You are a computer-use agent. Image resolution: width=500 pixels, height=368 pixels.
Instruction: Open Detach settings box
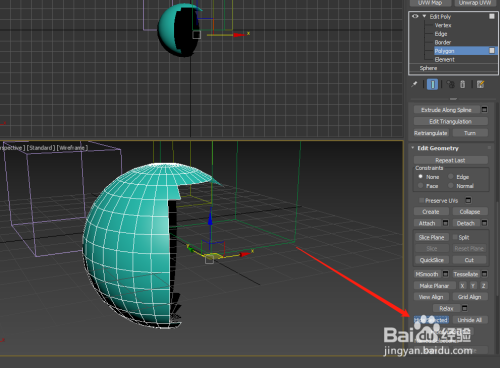pos(485,223)
